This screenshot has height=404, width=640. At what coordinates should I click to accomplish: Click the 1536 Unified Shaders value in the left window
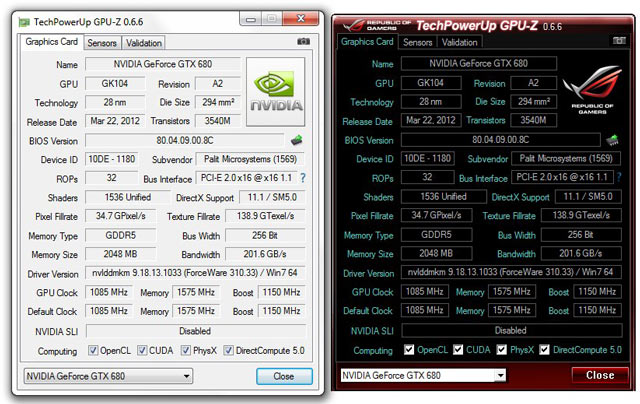pos(127,198)
